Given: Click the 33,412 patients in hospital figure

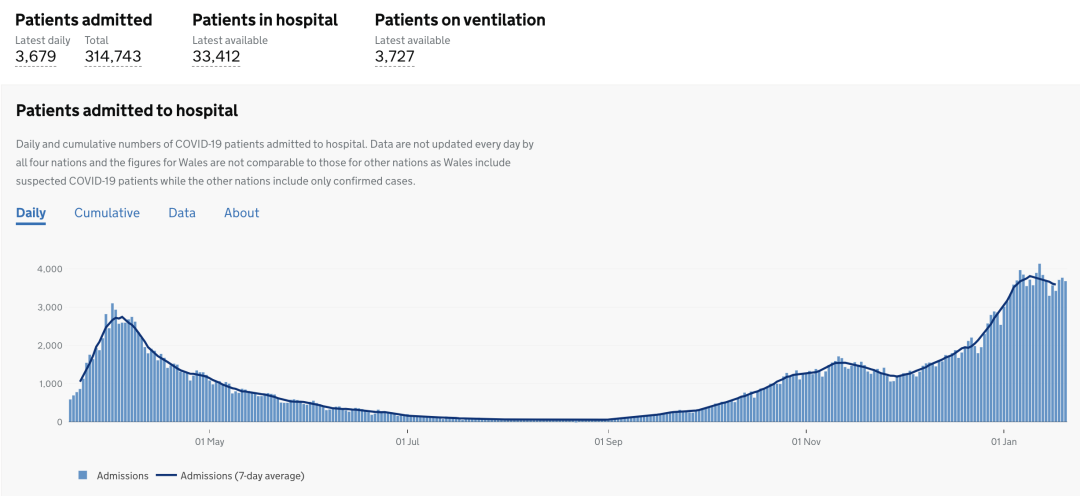Looking at the screenshot, I should [x=216, y=57].
